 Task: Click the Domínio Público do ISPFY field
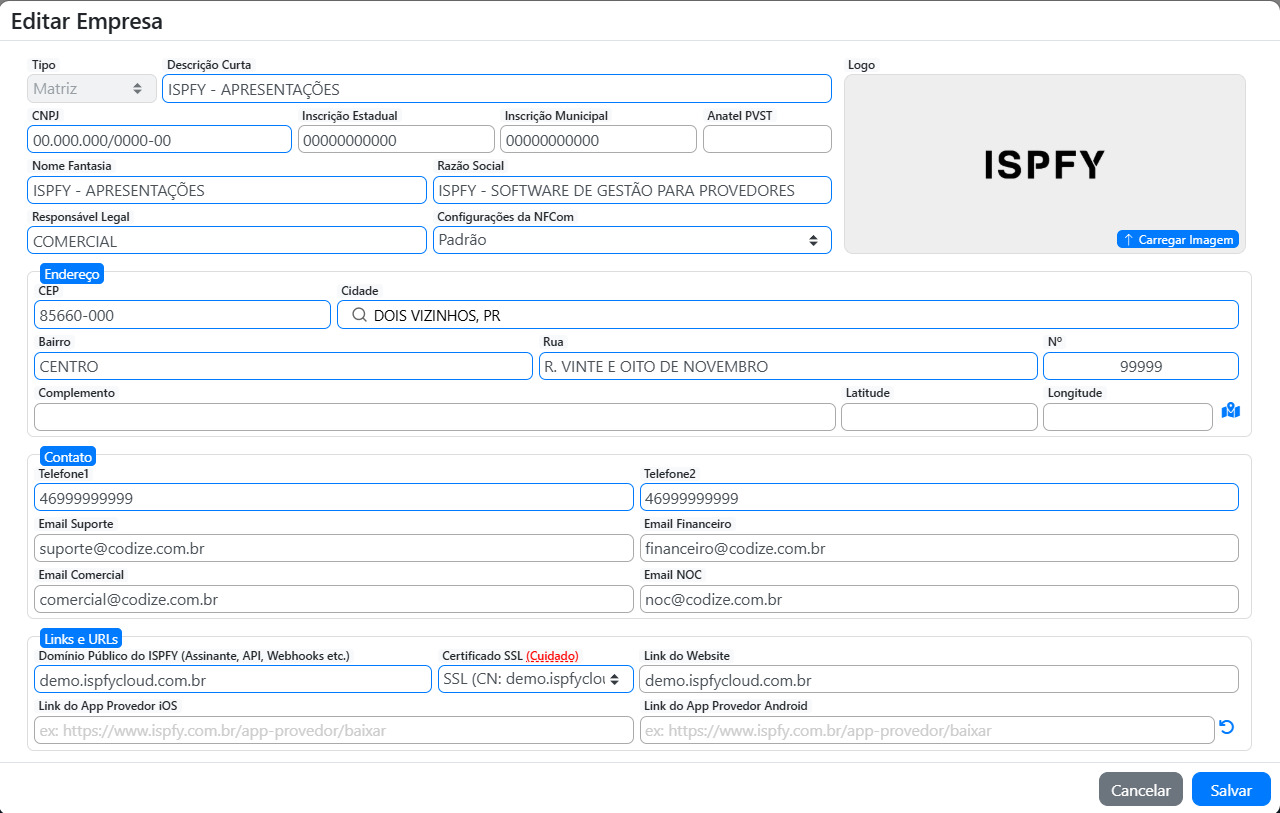click(233, 679)
